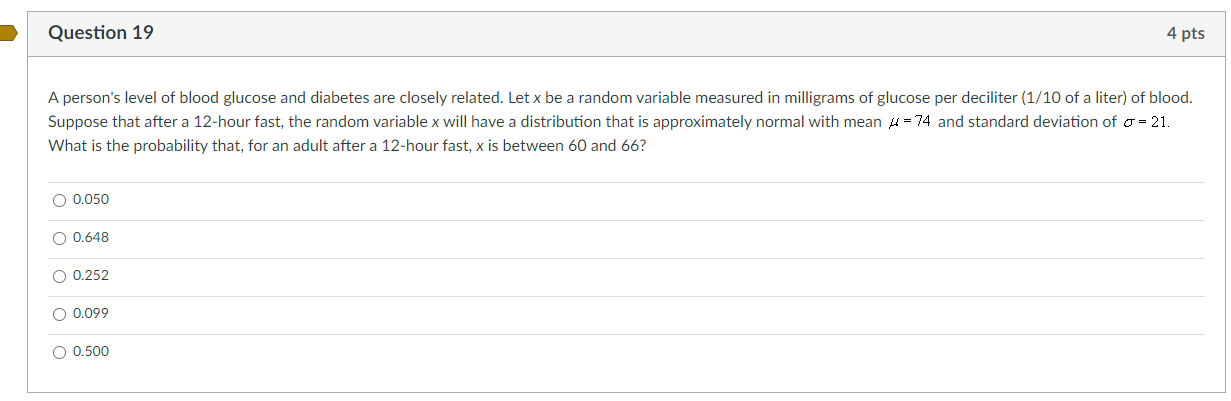Select the 0.050 radio button
The height and width of the screenshot is (401, 1231).
[x=60, y=200]
